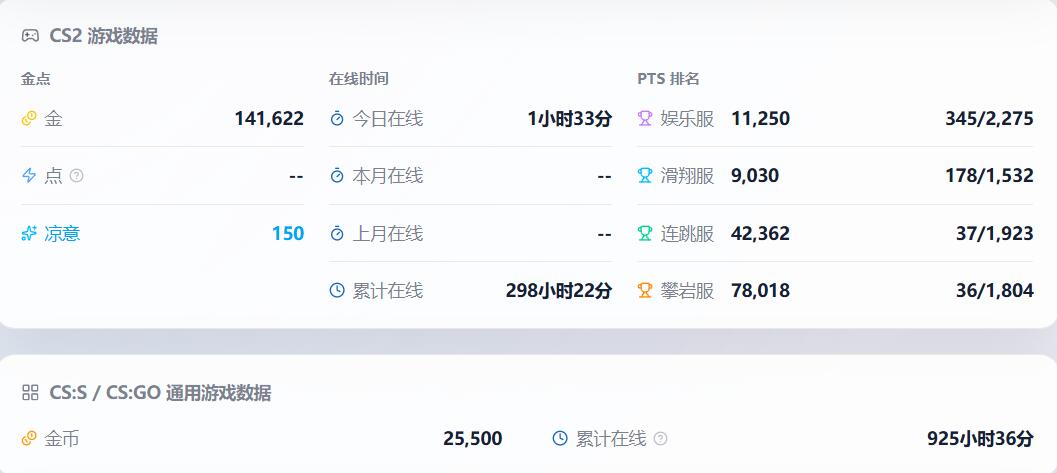The width and height of the screenshot is (1057, 473).
Task: Click the blue 150 凉意 value
Action: [288, 234]
